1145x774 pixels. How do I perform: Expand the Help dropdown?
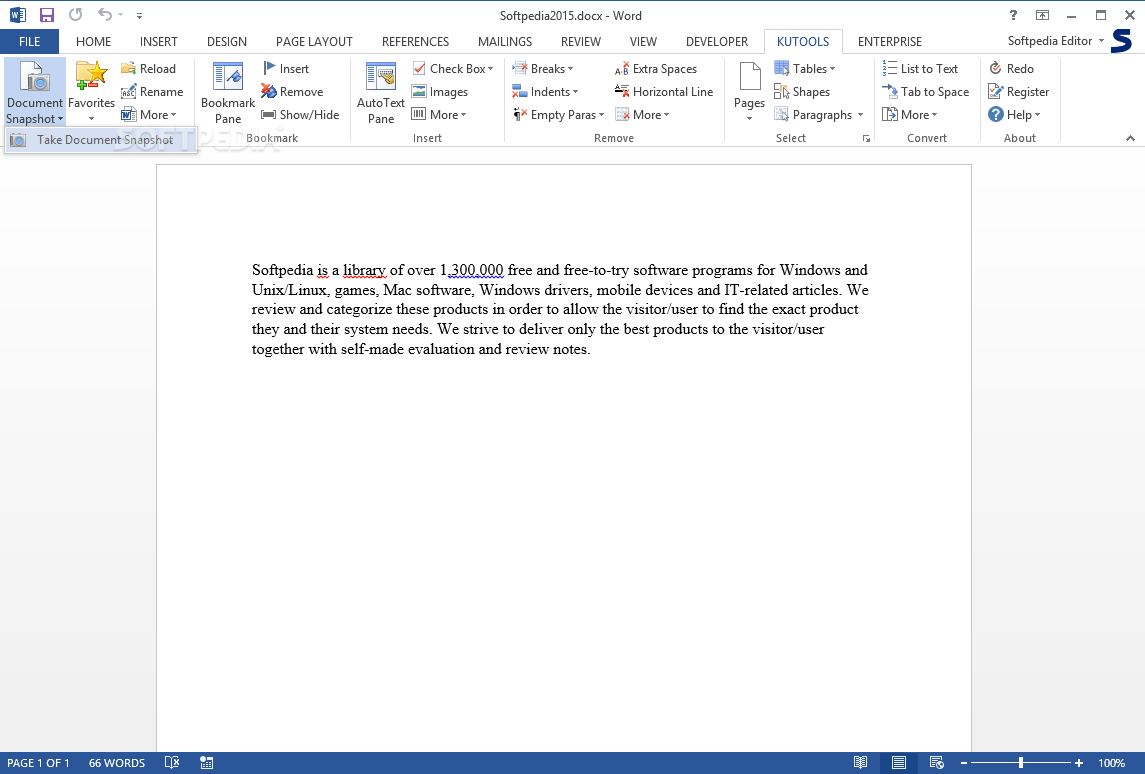click(1037, 115)
